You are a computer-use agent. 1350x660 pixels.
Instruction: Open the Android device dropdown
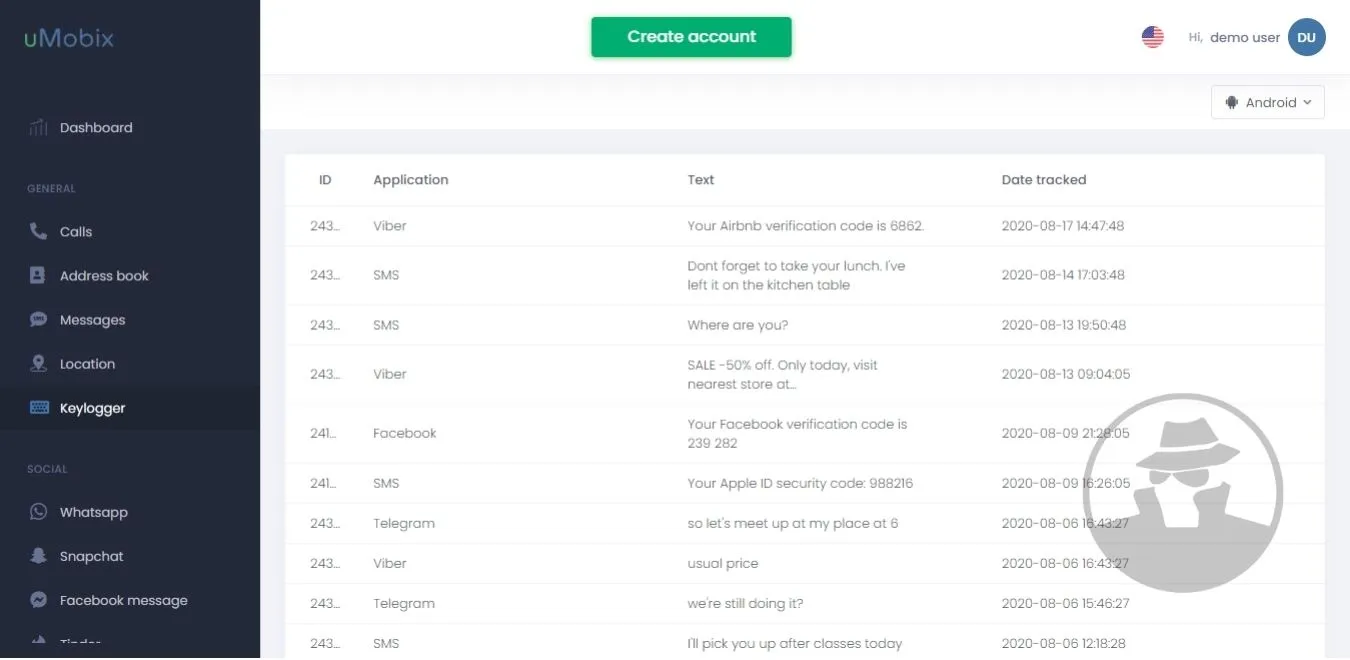click(1268, 102)
